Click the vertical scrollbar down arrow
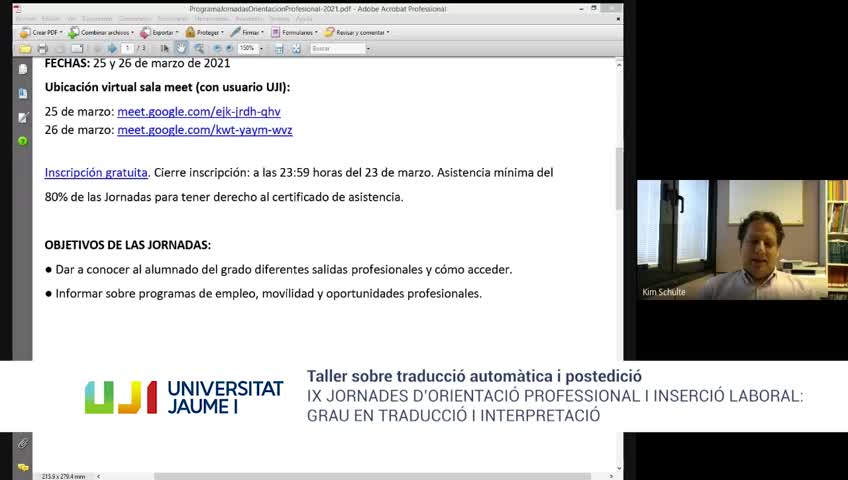The height and width of the screenshot is (480, 848). (x=619, y=469)
